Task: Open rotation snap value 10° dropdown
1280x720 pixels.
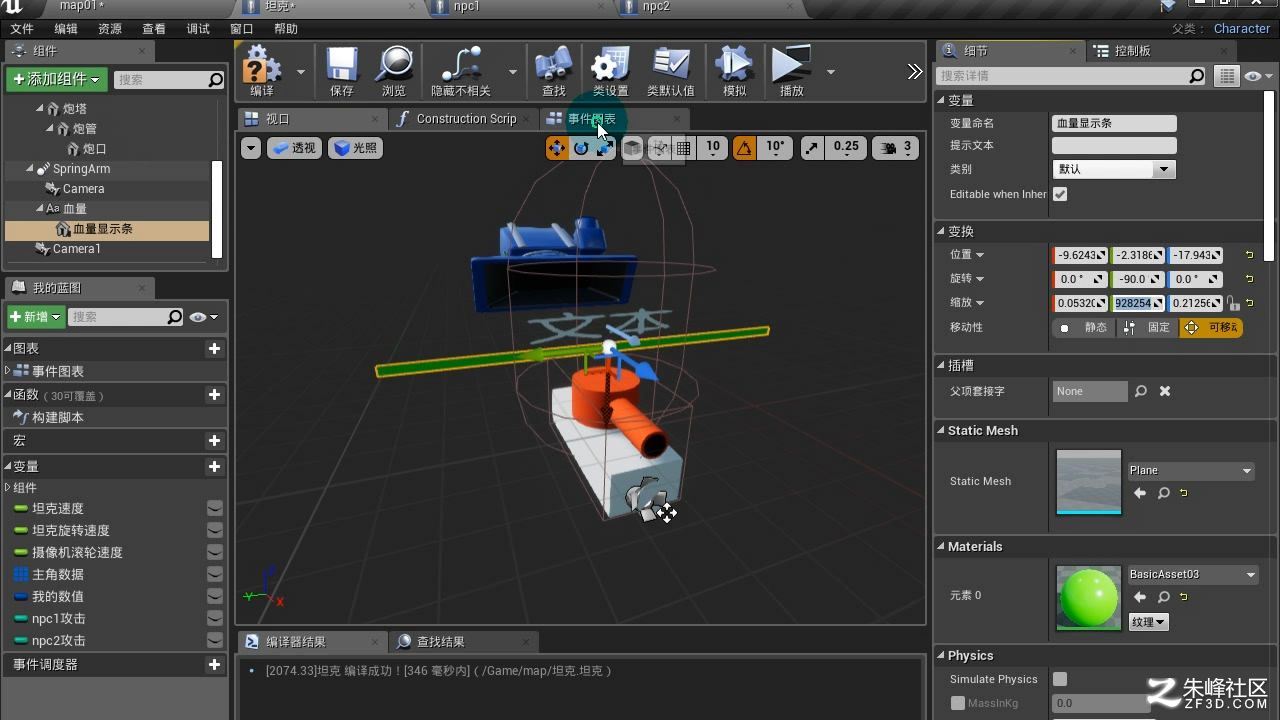Action: (x=775, y=147)
